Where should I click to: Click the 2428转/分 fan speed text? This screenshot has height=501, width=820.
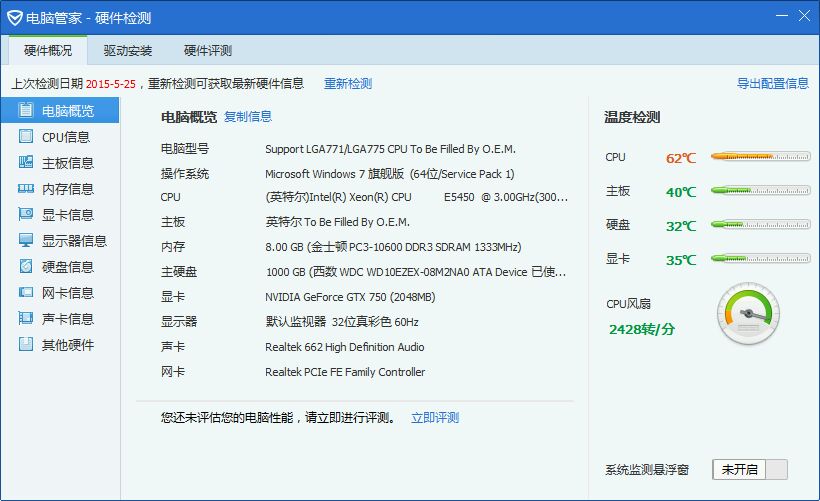(x=642, y=329)
